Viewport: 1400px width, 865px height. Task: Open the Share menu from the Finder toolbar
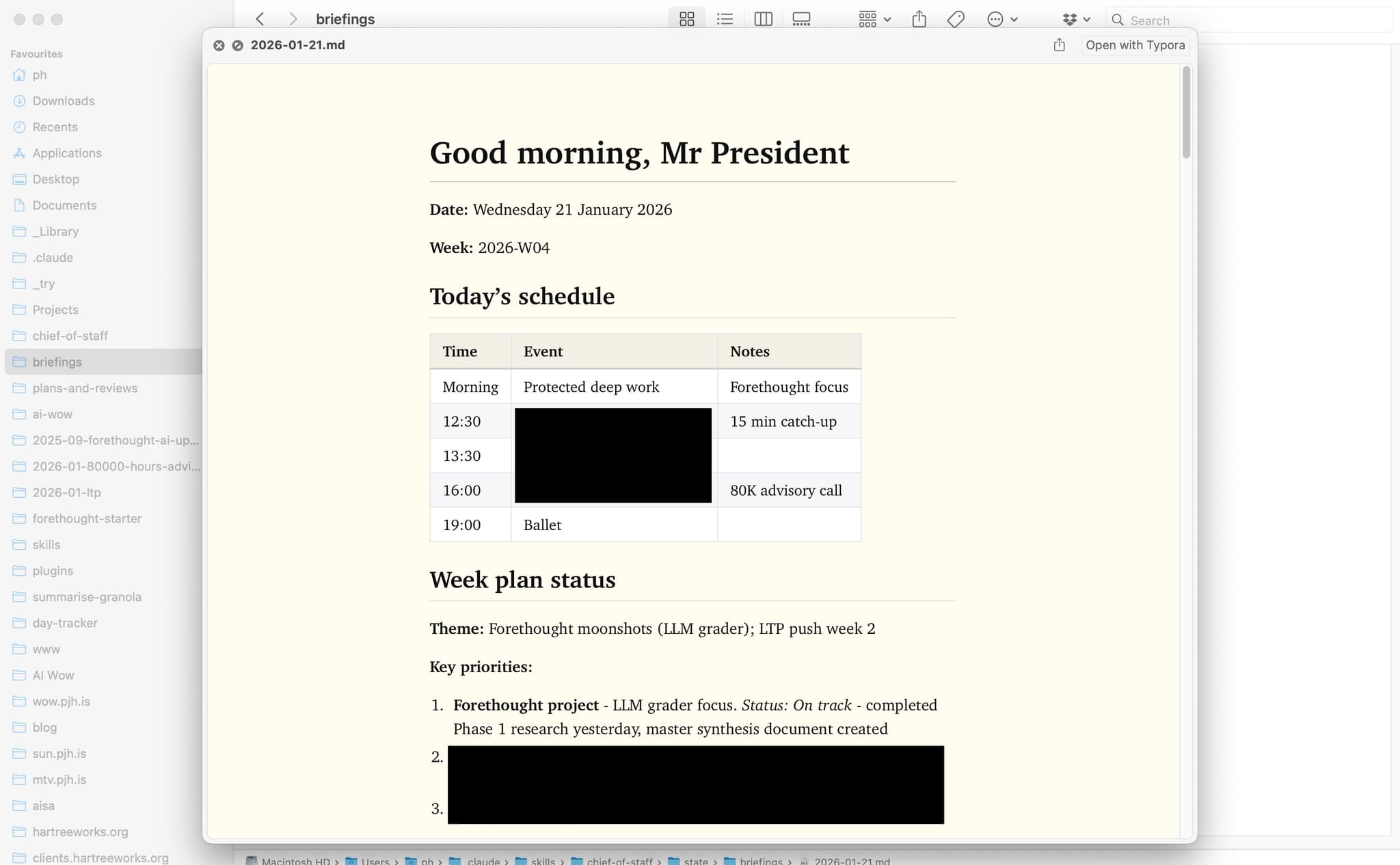[x=919, y=18]
